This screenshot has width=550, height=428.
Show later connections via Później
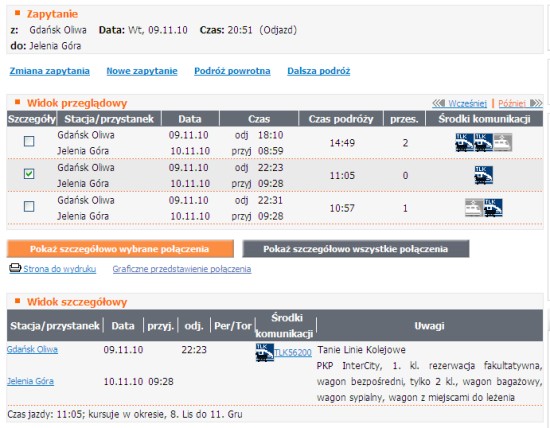(x=512, y=103)
